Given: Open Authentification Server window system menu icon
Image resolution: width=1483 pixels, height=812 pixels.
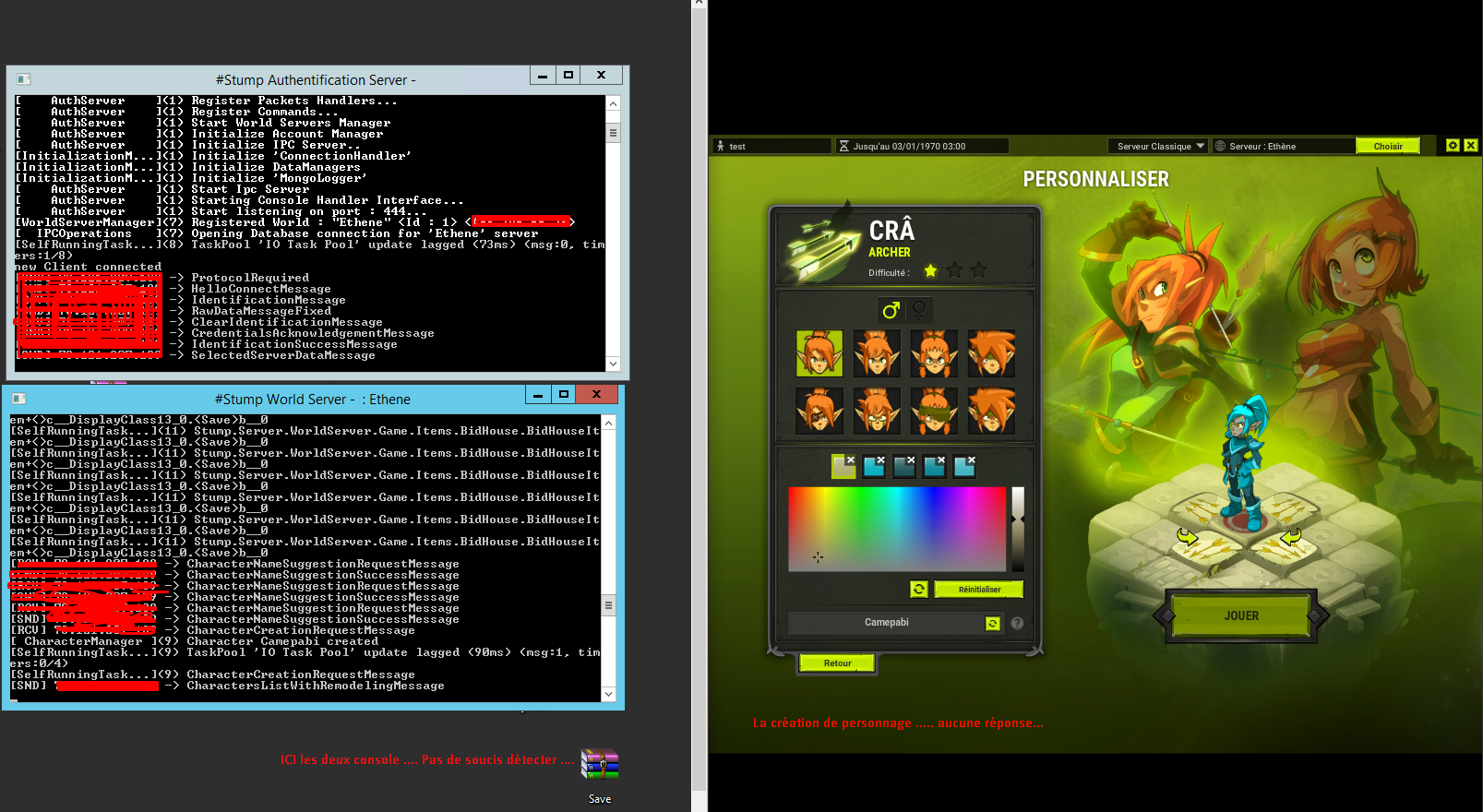Looking at the screenshot, I should (24, 79).
